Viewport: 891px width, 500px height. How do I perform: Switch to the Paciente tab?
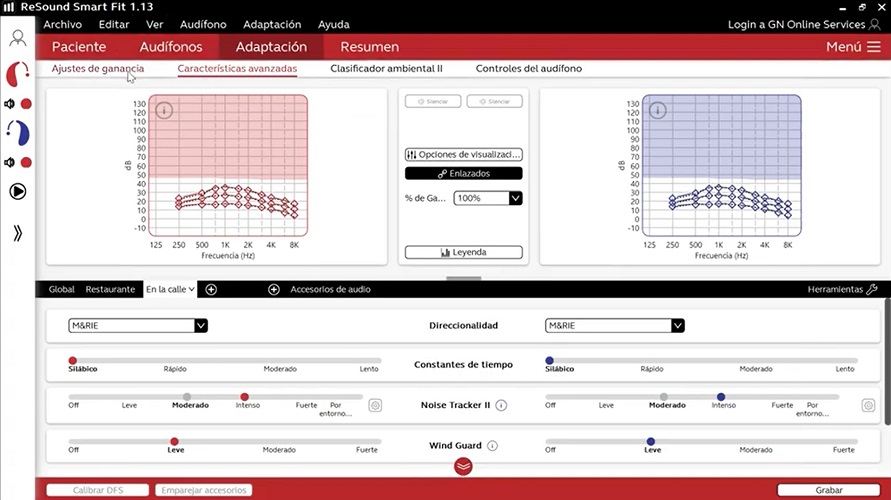click(79, 47)
